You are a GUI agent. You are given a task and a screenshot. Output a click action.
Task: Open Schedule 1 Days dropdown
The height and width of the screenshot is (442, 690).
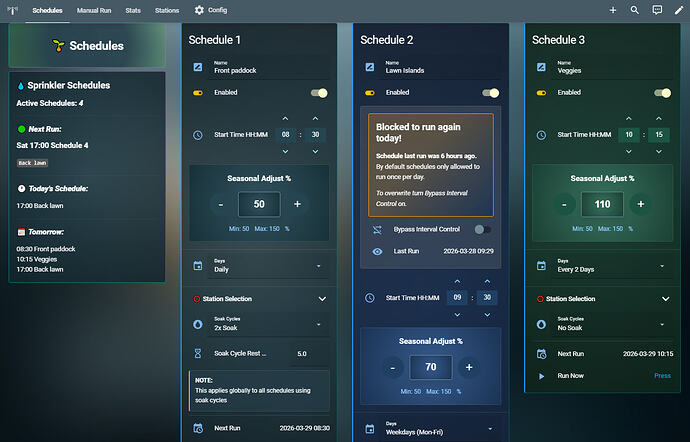coord(268,266)
